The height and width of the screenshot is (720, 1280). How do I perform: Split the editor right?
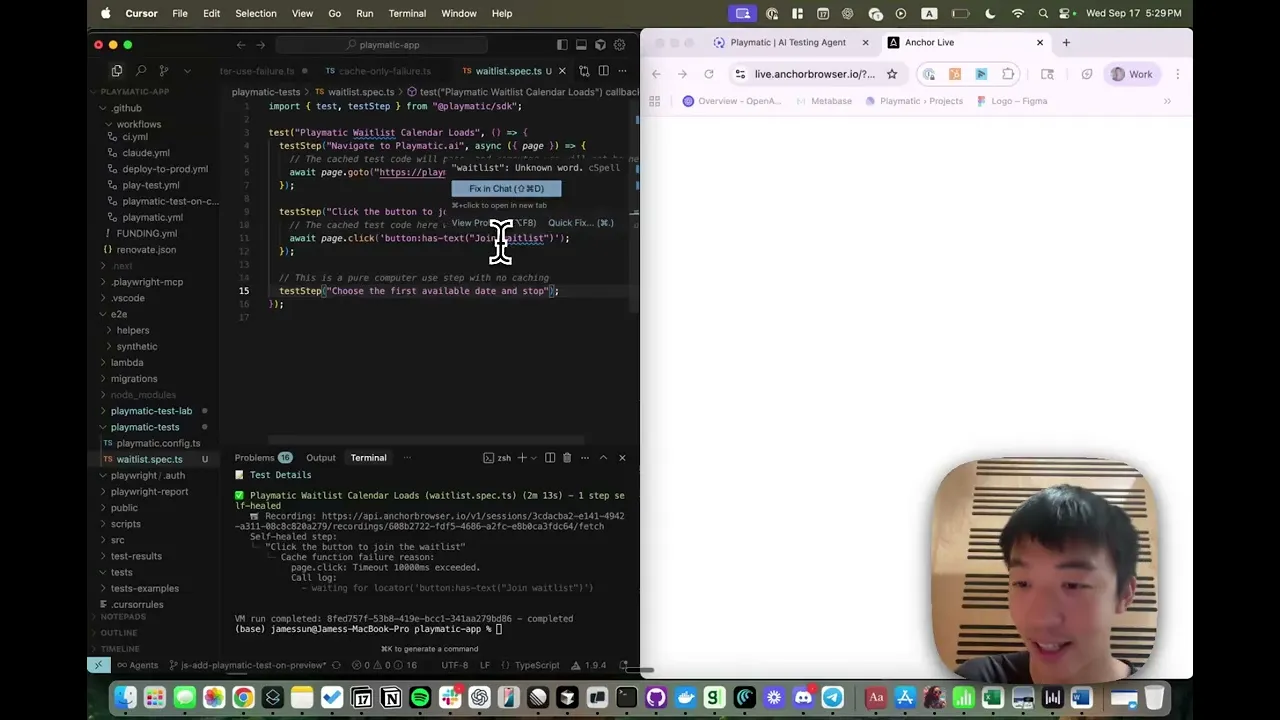click(x=603, y=71)
